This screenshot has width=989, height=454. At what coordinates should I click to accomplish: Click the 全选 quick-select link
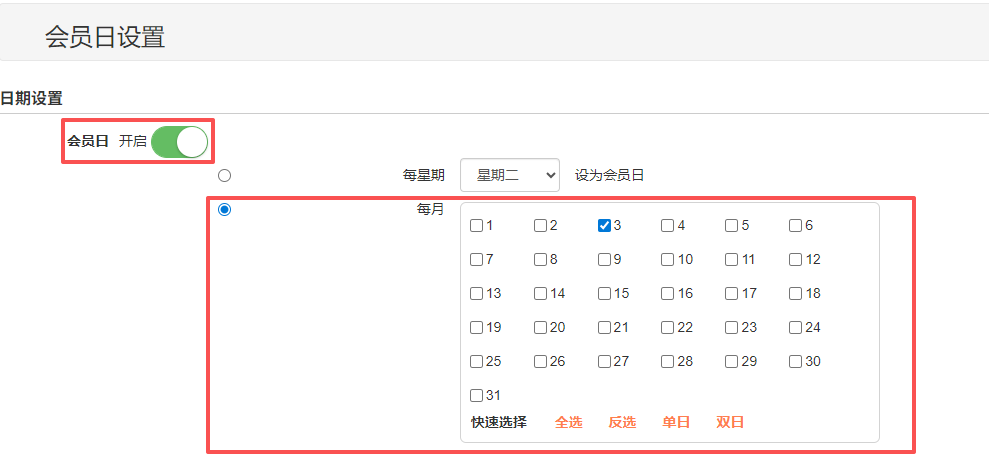pyautogui.click(x=568, y=422)
